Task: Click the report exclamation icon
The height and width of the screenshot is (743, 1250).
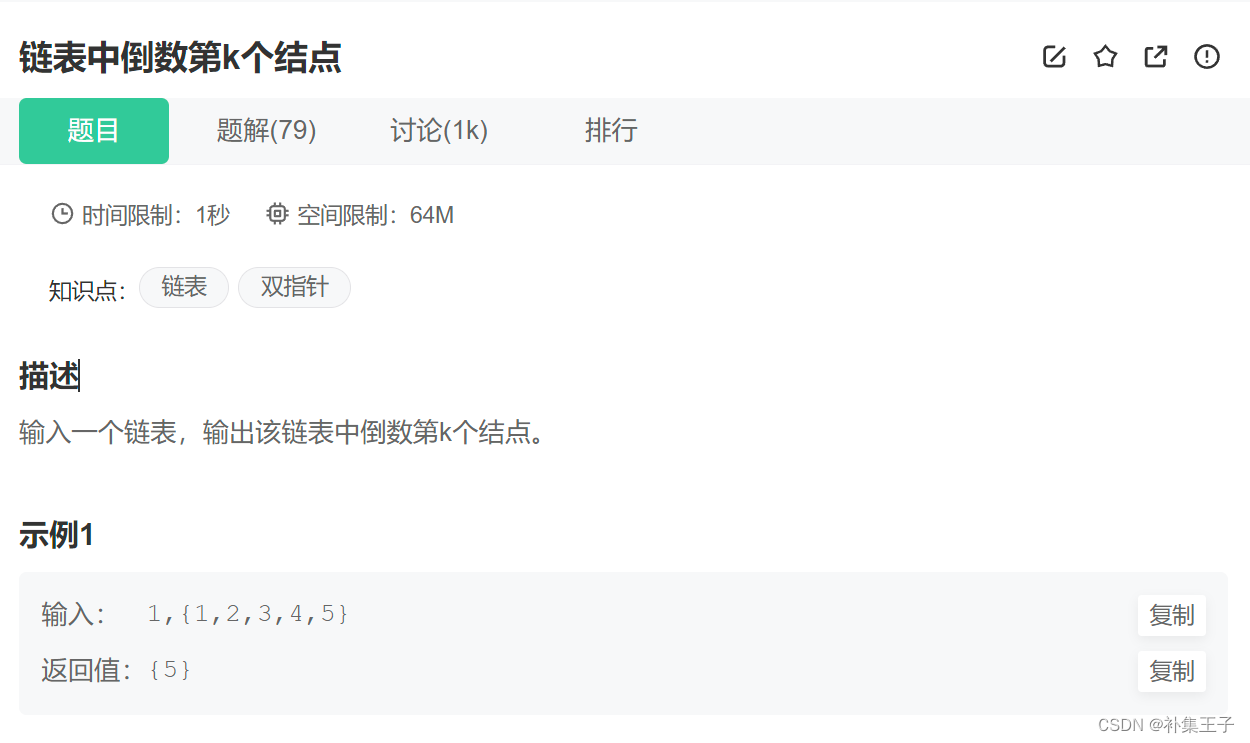Action: pos(1207,57)
